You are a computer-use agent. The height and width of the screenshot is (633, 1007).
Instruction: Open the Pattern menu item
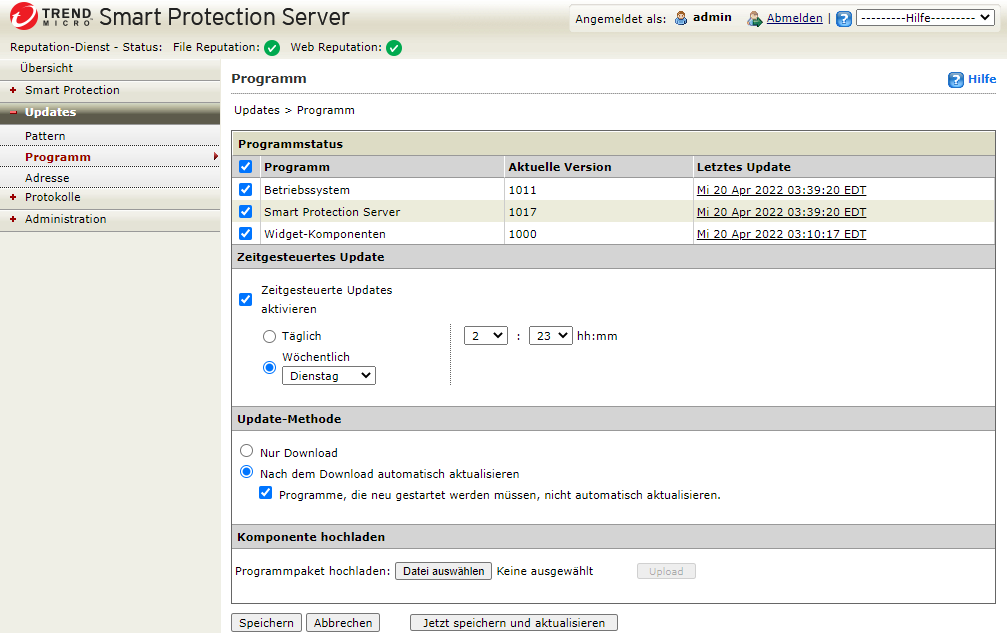coord(45,135)
